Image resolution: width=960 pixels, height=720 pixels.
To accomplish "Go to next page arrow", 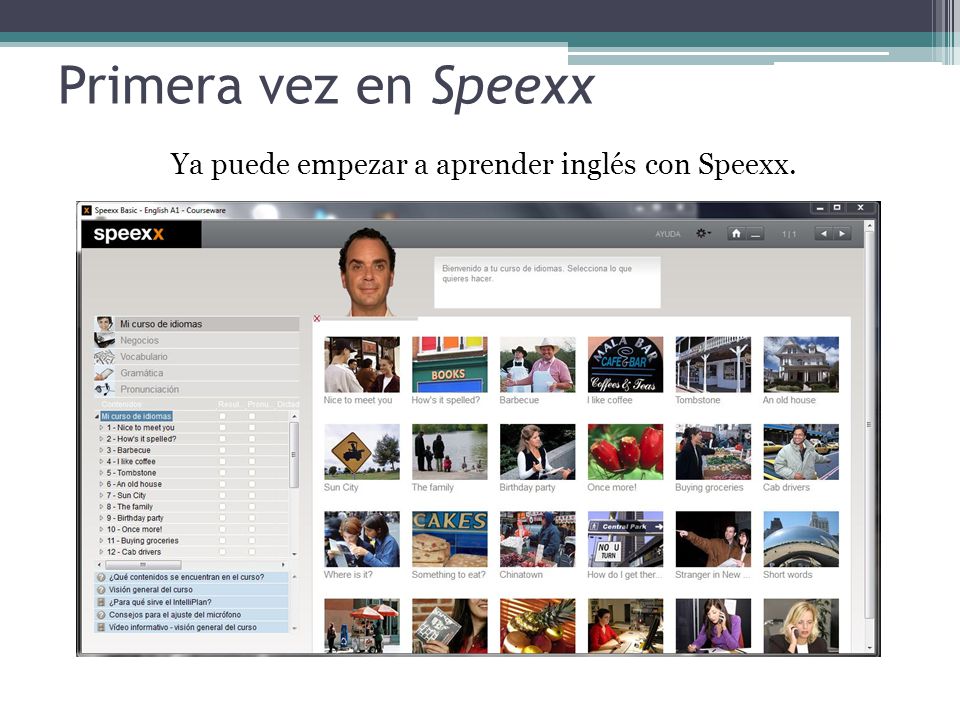I will coord(842,233).
